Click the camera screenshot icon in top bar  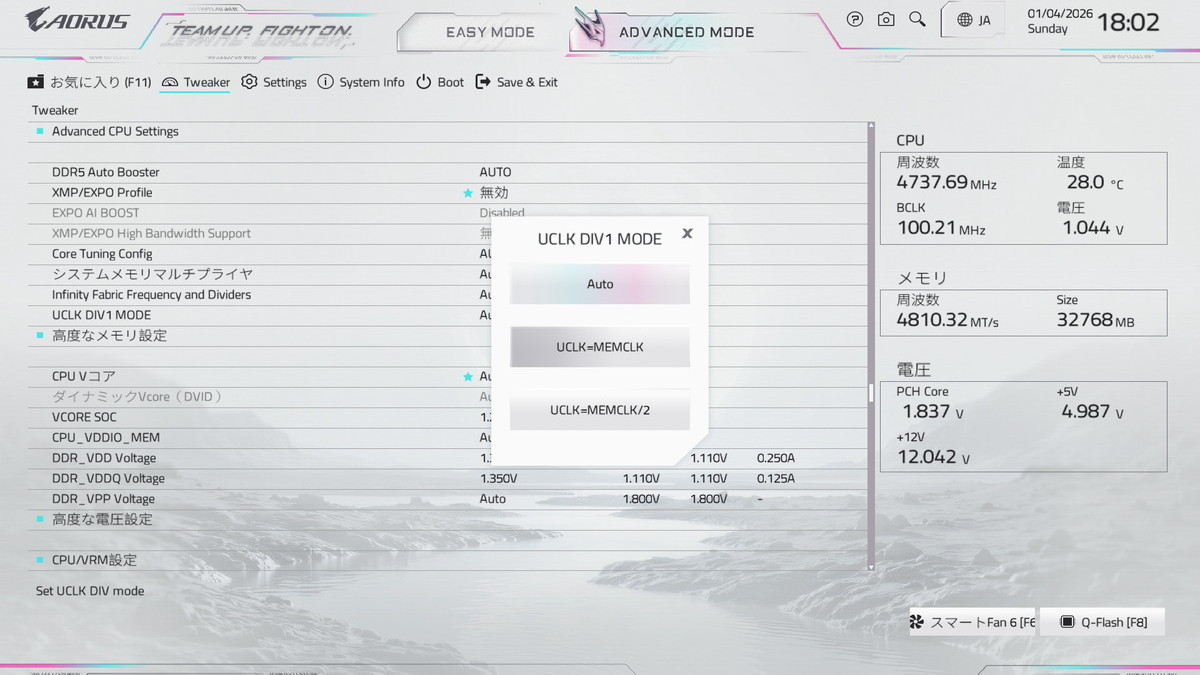(886, 19)
